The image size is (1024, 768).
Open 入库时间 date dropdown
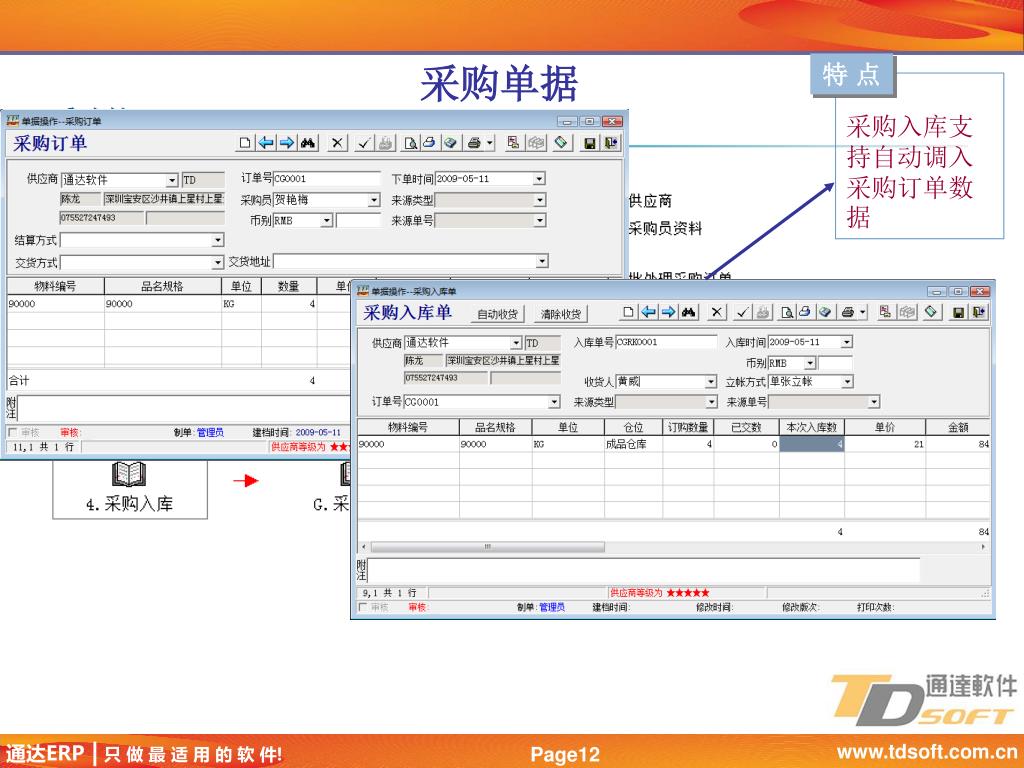click(x=846, y=342)
